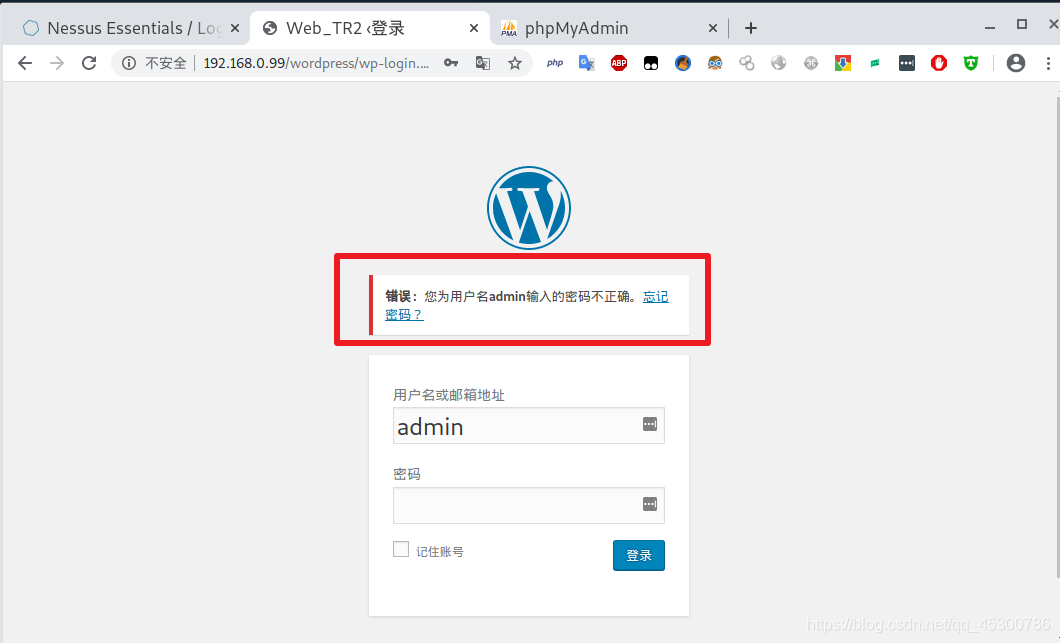Open a new browser tab
The width and height of the screenshot is (1060, 643).
[750, 28]
